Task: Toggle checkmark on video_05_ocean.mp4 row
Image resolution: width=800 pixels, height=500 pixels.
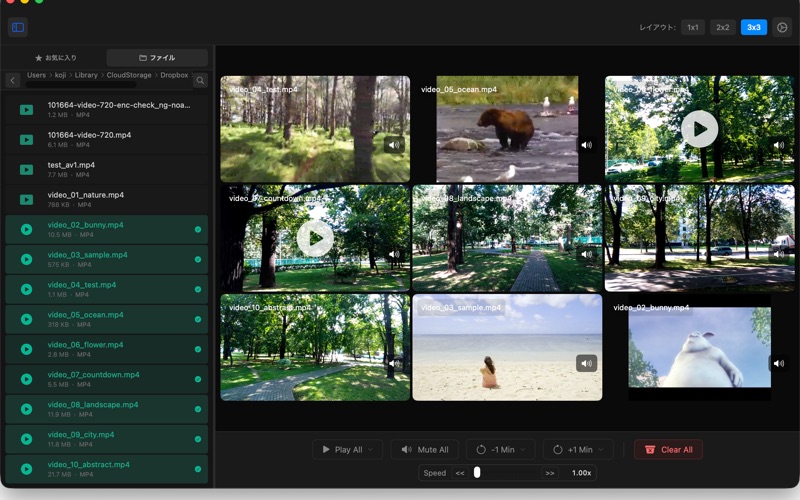Action: tap(197, 319)
